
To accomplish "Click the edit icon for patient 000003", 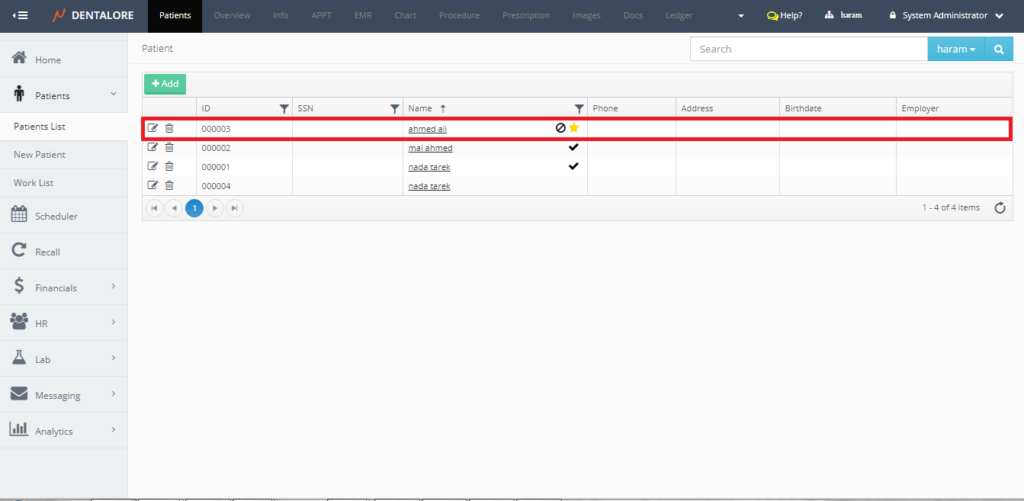I will tap(153, 128).
